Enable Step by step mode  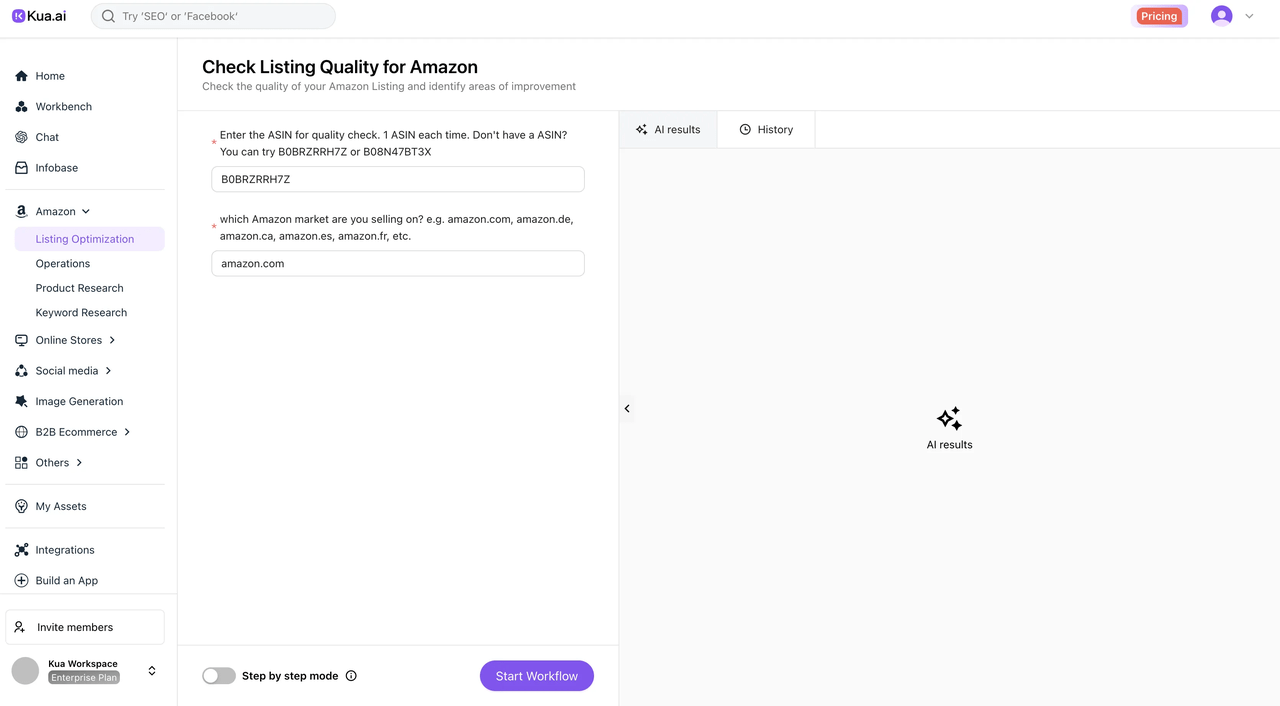[218, 675]
